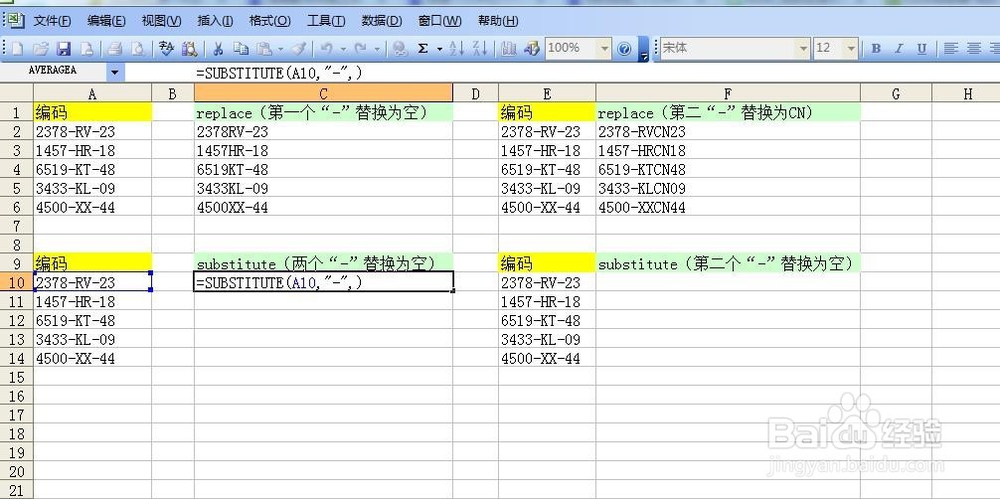Open the Chart Wizard

[x=508, y=48]
